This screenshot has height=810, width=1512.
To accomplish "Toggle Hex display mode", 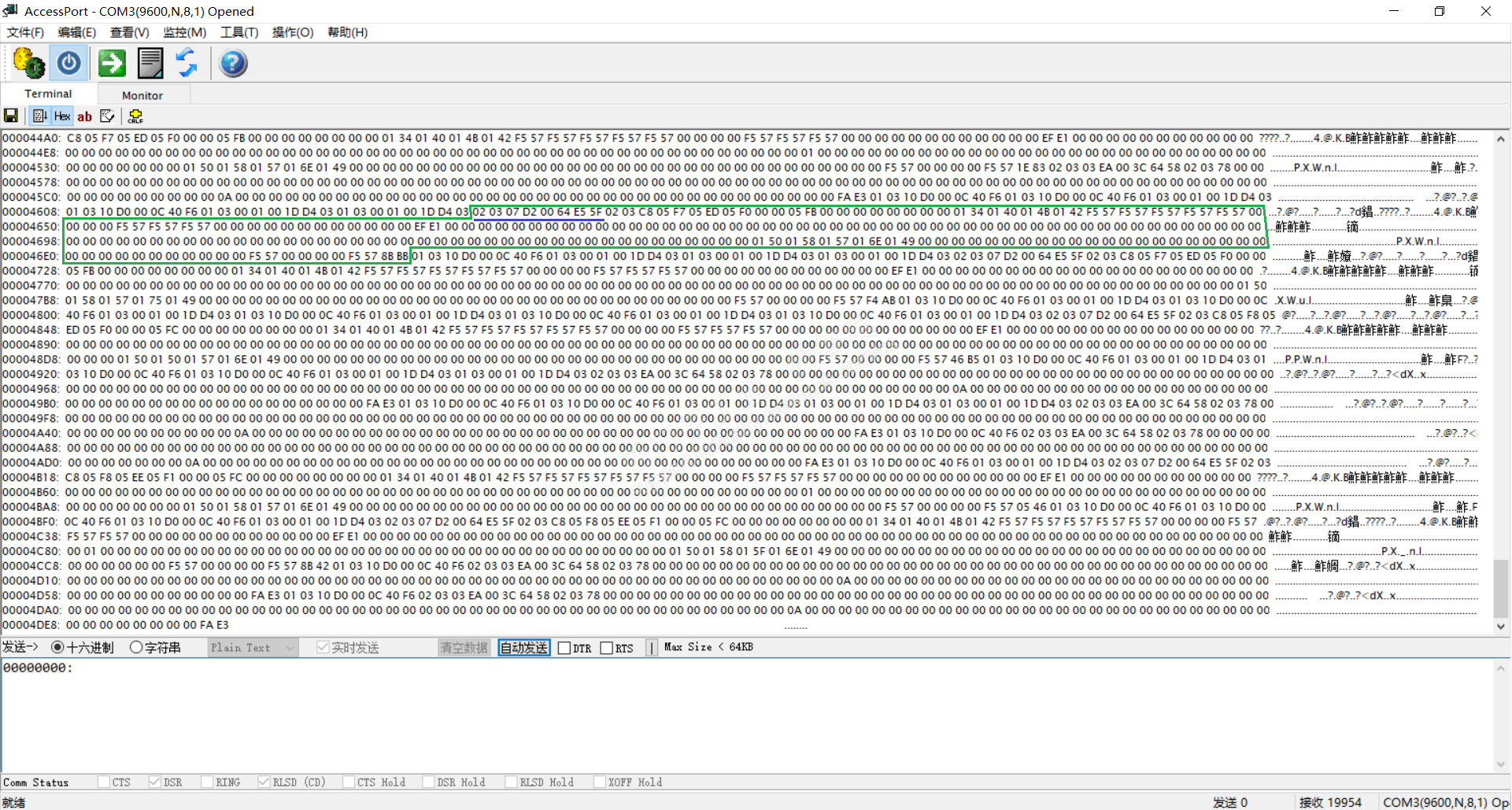I will (x=62, y=116).
